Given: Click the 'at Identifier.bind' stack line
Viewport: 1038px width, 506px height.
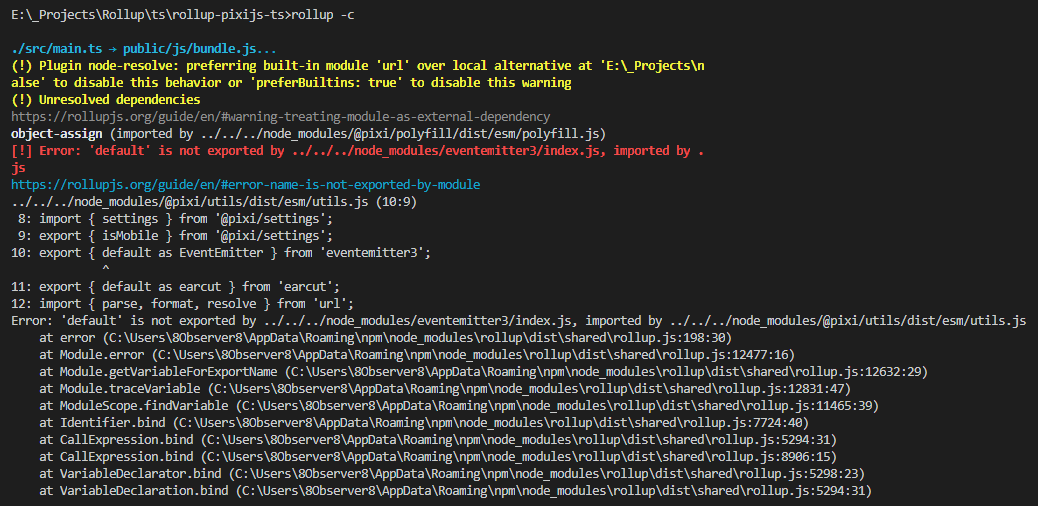Looking at the screenshot, I should click(x=424, y=423).
